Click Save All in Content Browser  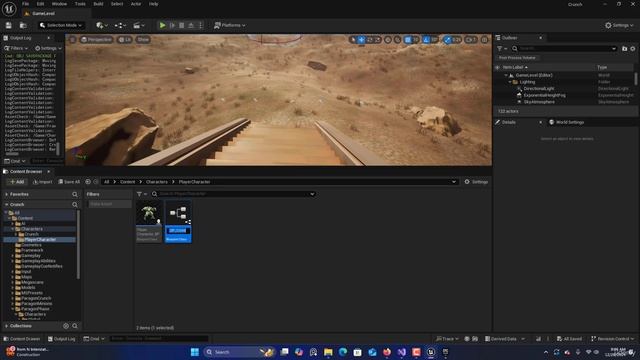coord(69,182)
